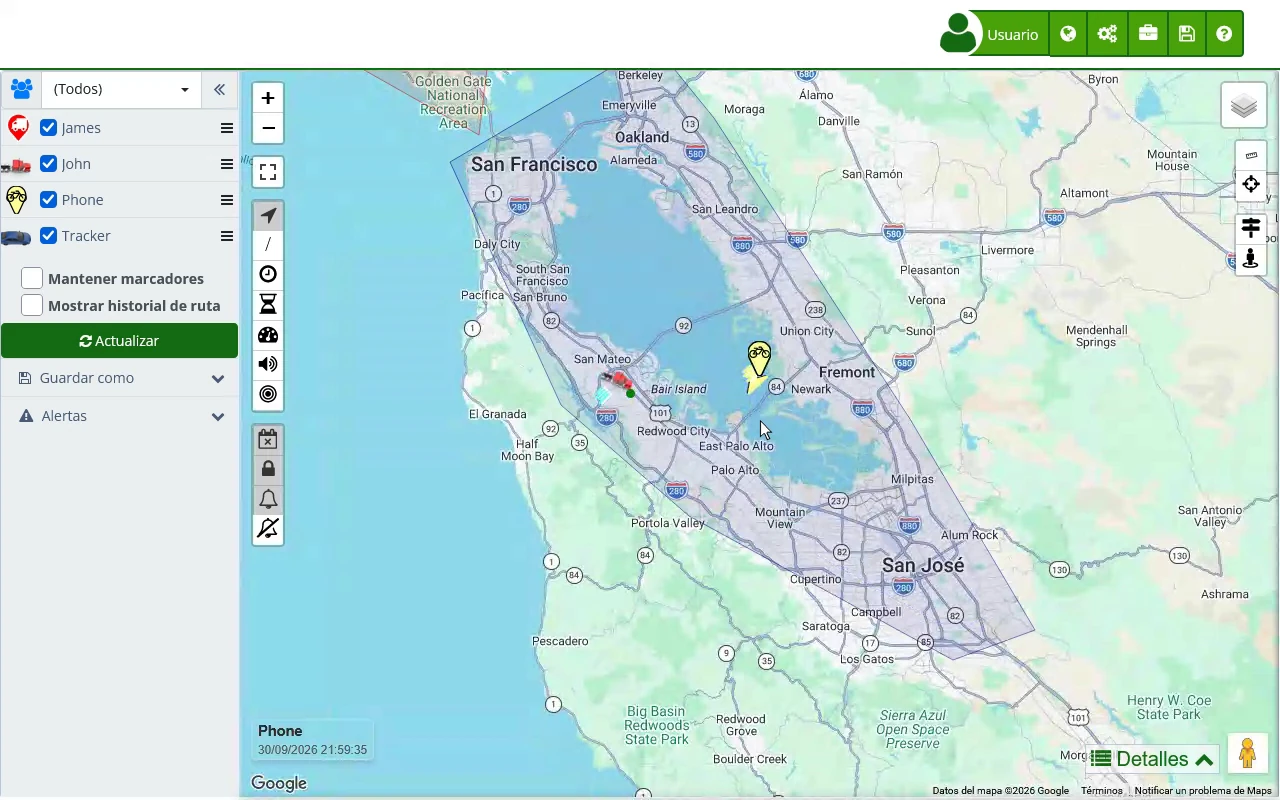
Task: Select the ruler measure tool
Action: coord(1251,156)
